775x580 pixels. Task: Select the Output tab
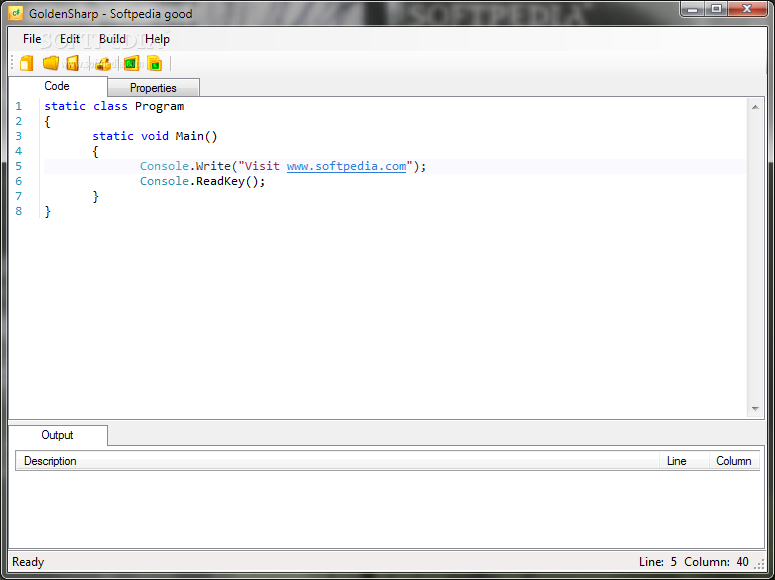[57, 435]
